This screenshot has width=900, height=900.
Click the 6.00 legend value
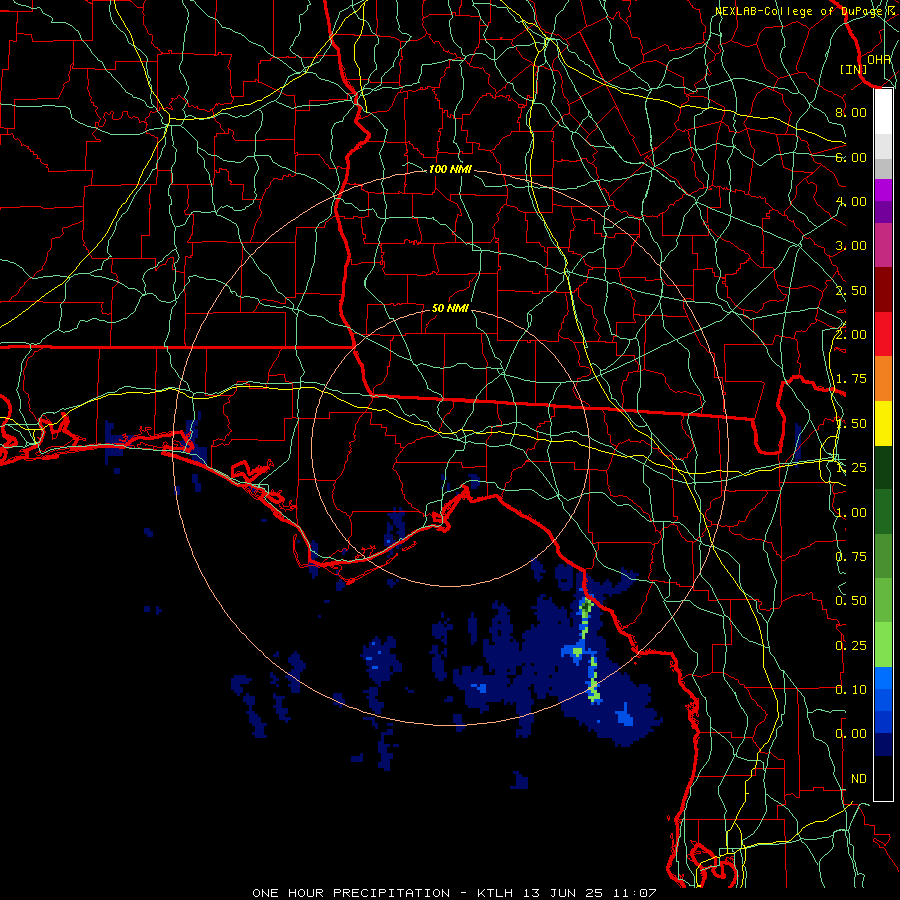[x=851, y=157]
